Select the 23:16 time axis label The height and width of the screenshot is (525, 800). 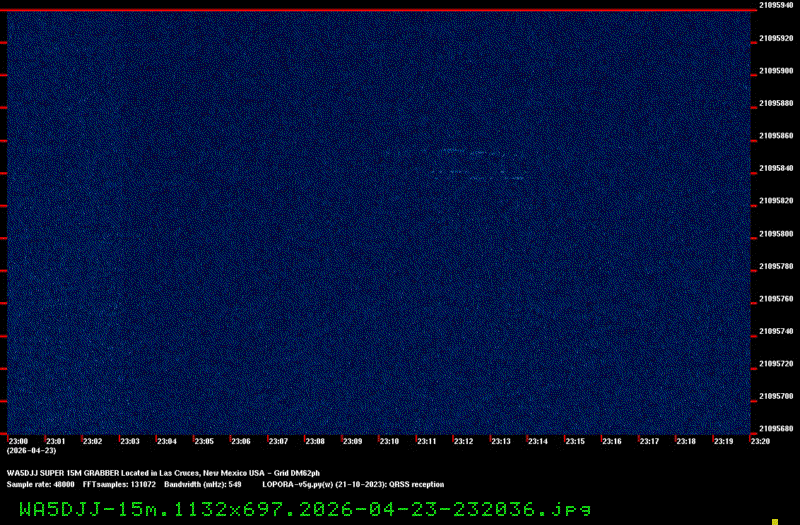pos(612,441)
